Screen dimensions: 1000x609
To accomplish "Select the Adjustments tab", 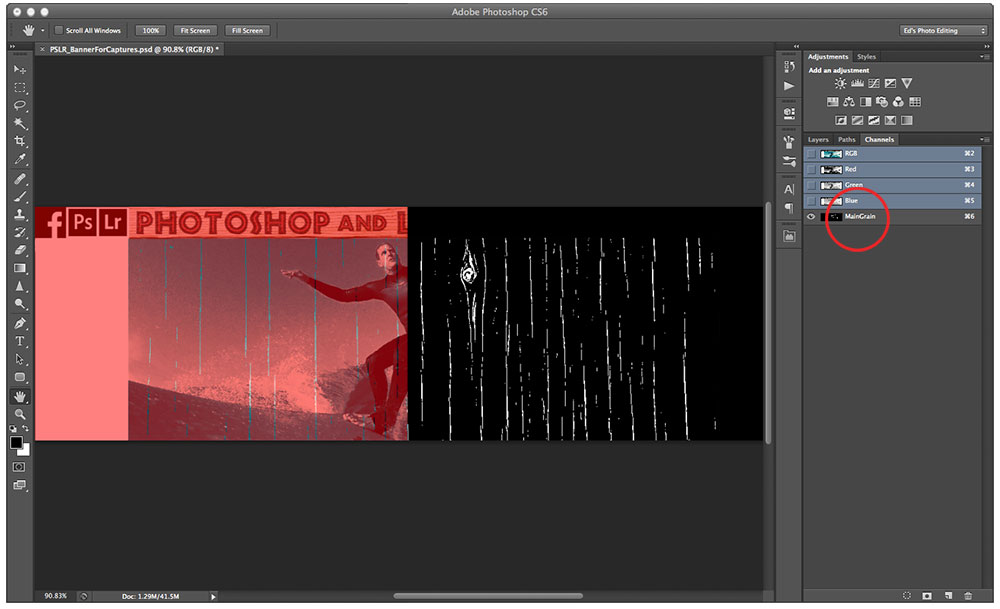I will [828, 57].
